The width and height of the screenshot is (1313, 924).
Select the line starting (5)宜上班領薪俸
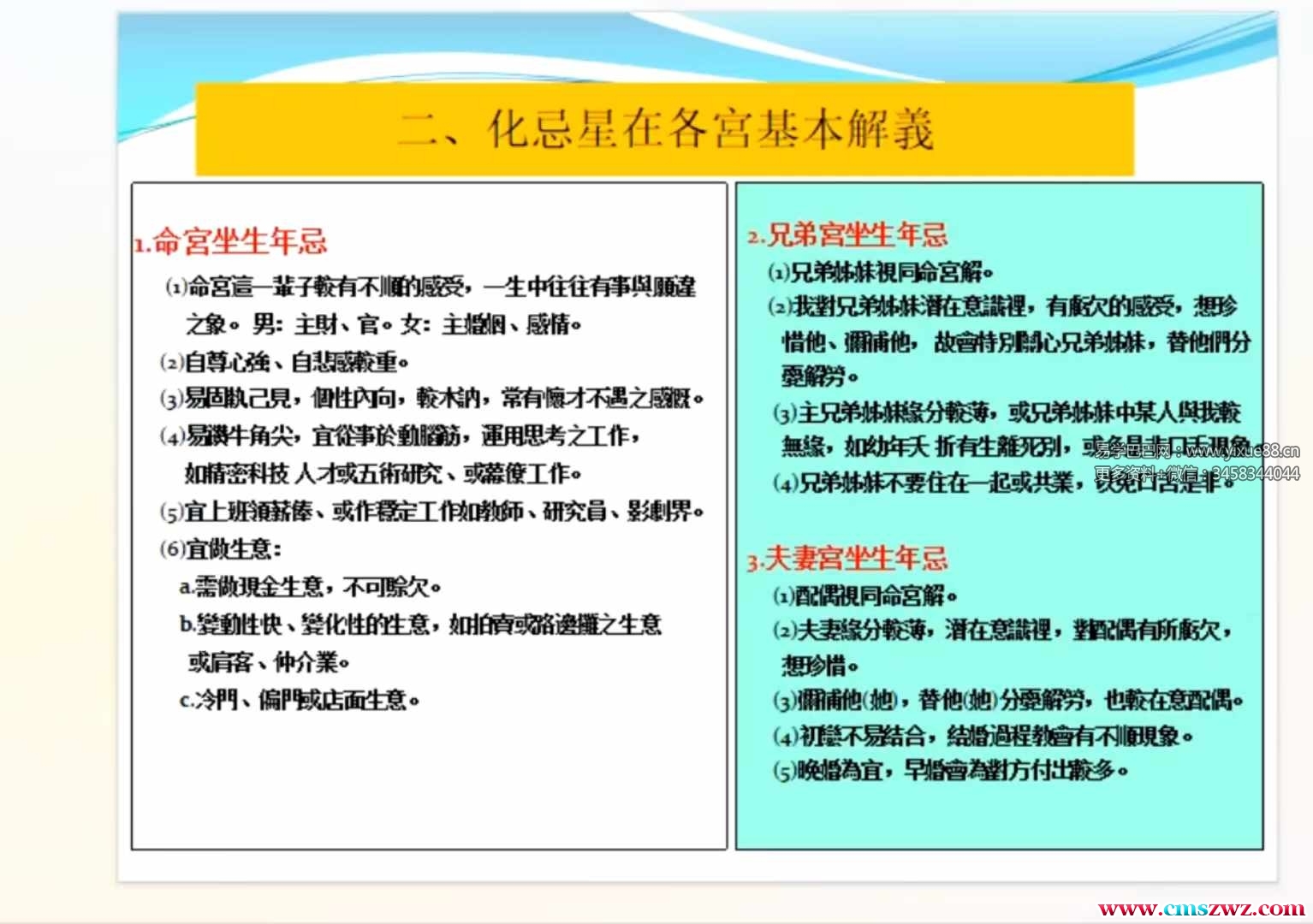point(432,512)
